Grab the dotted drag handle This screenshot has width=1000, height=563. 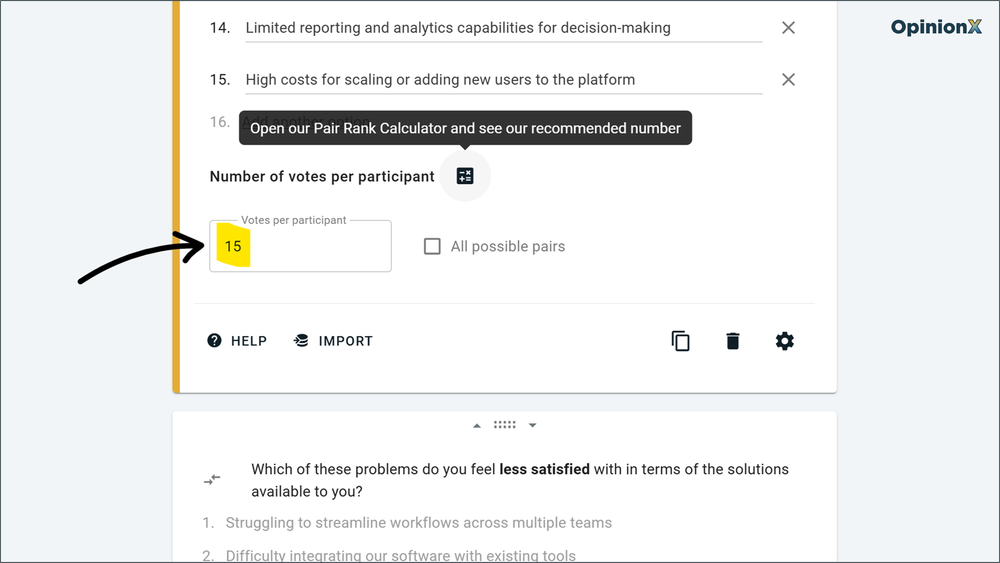click(505, 425)
